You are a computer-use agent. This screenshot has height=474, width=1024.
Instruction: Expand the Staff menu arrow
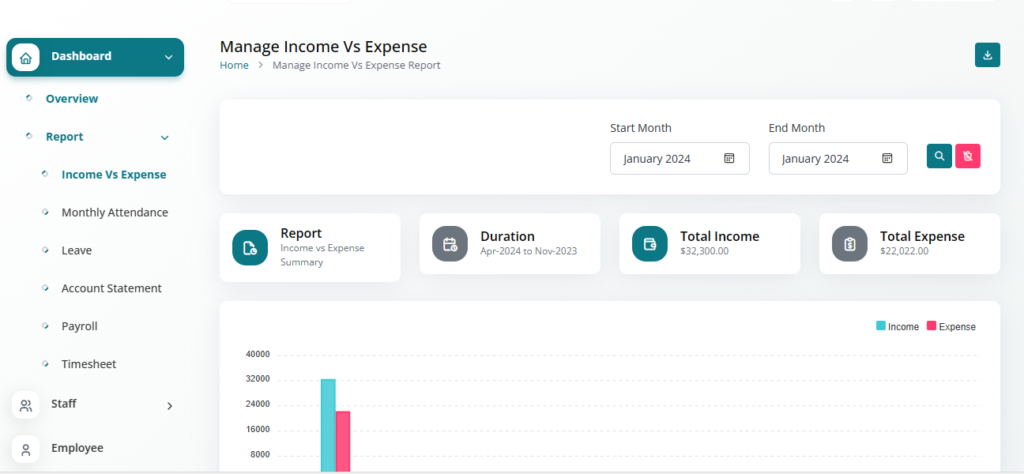coord(169,405)
